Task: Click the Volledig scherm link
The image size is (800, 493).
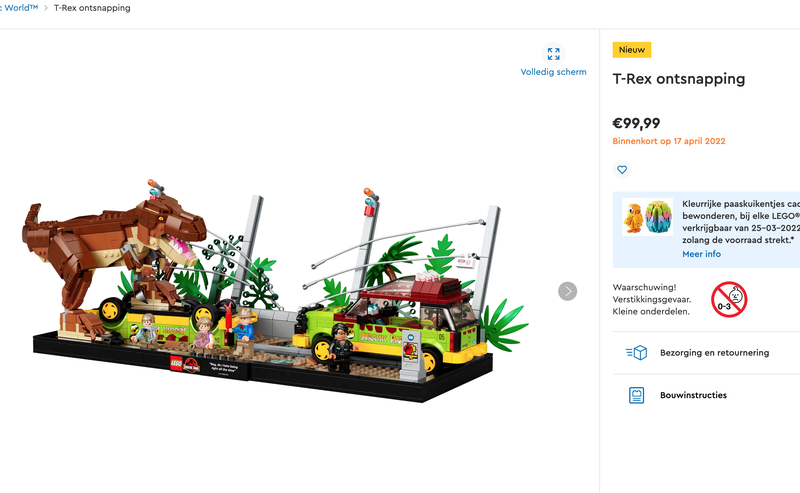Action: (x=554, y=72)
